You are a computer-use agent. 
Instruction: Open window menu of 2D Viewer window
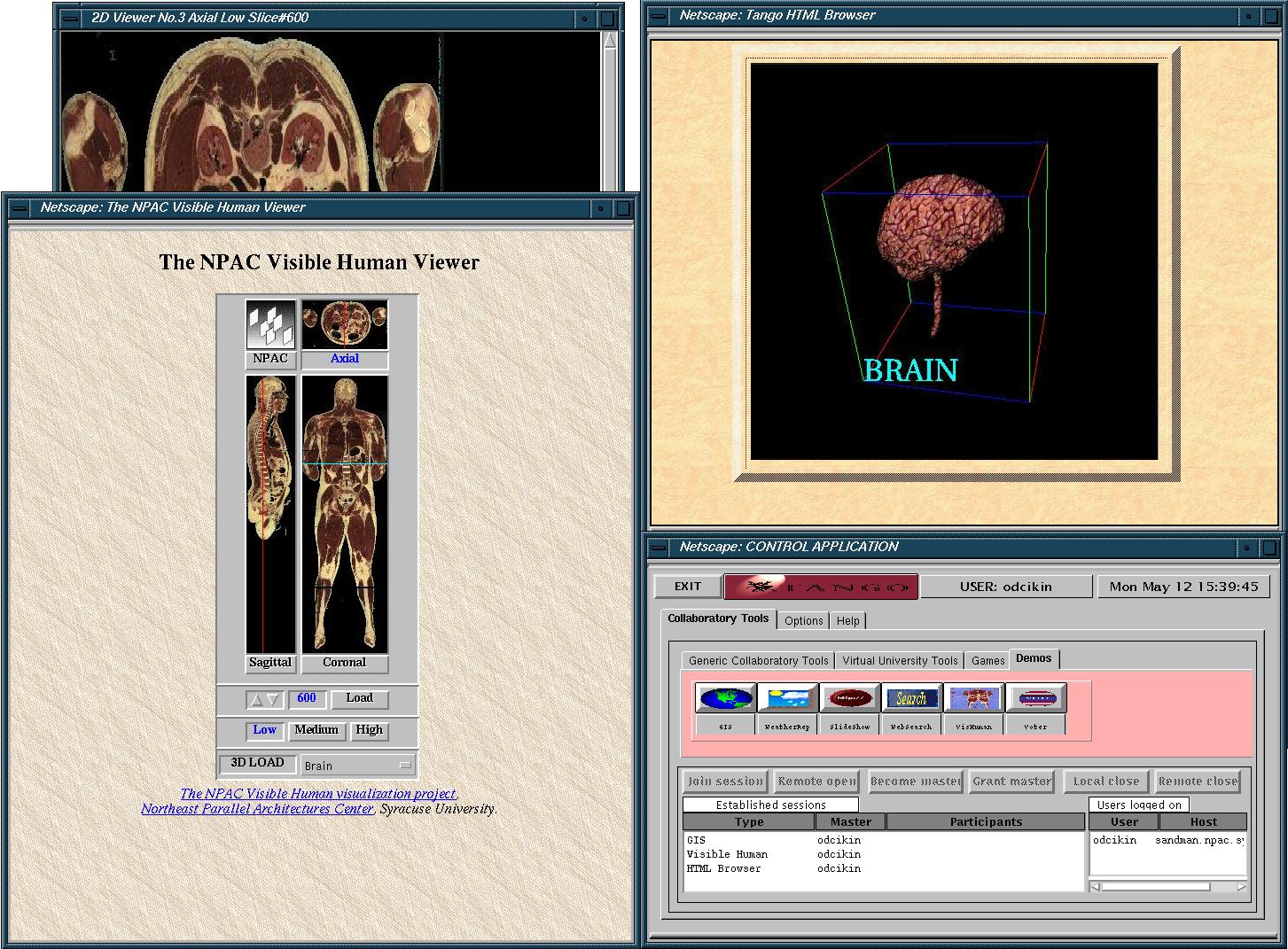tap(70, 18)
